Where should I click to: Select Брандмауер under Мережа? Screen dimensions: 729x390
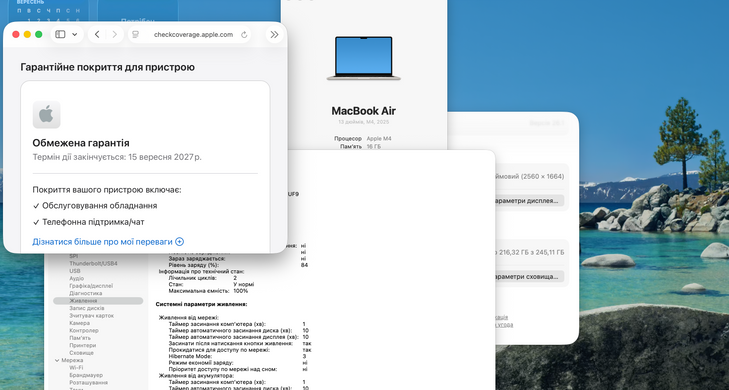86,375
